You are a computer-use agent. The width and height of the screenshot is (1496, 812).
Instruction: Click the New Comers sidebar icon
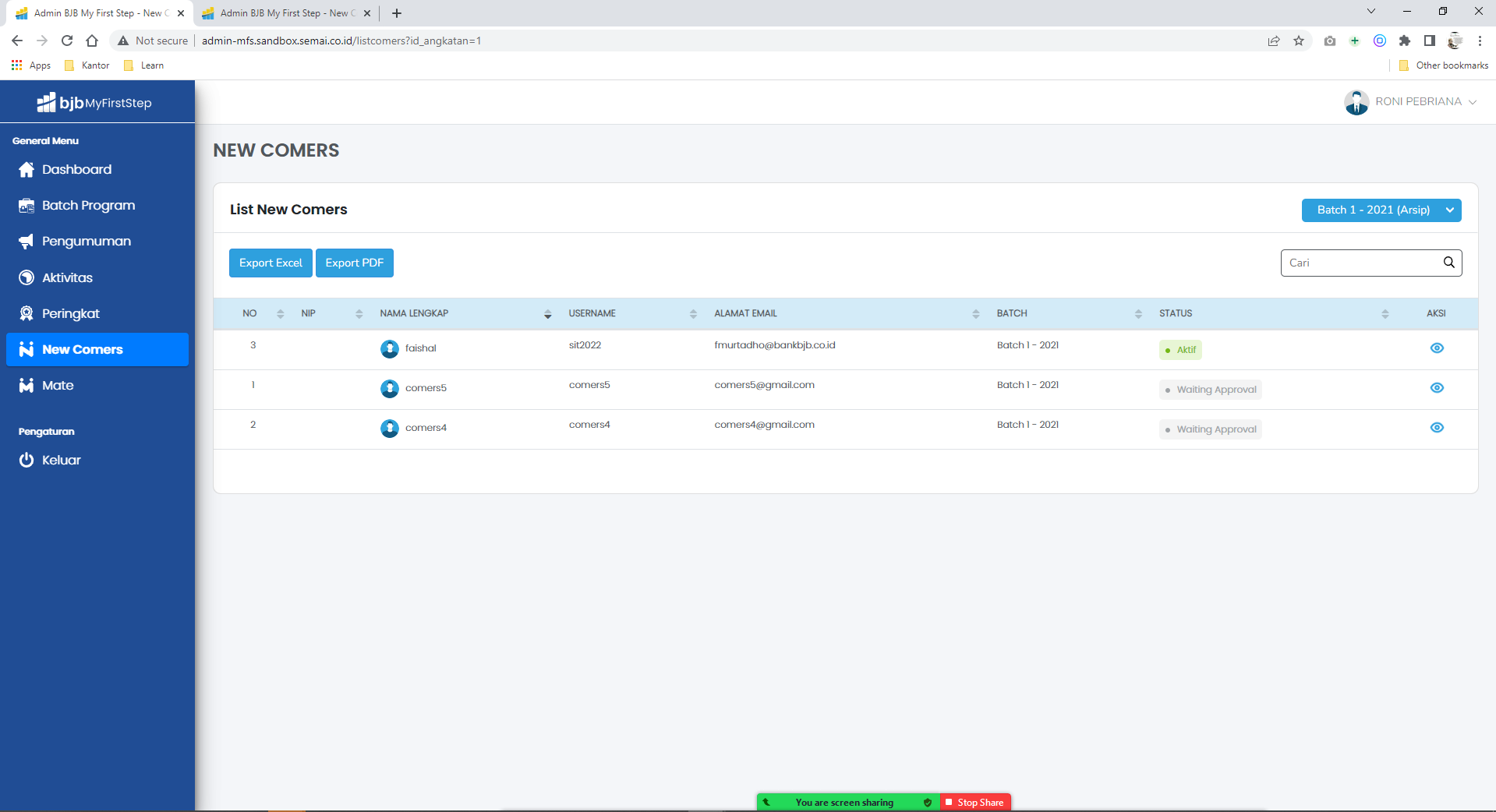tap(27, 349)
